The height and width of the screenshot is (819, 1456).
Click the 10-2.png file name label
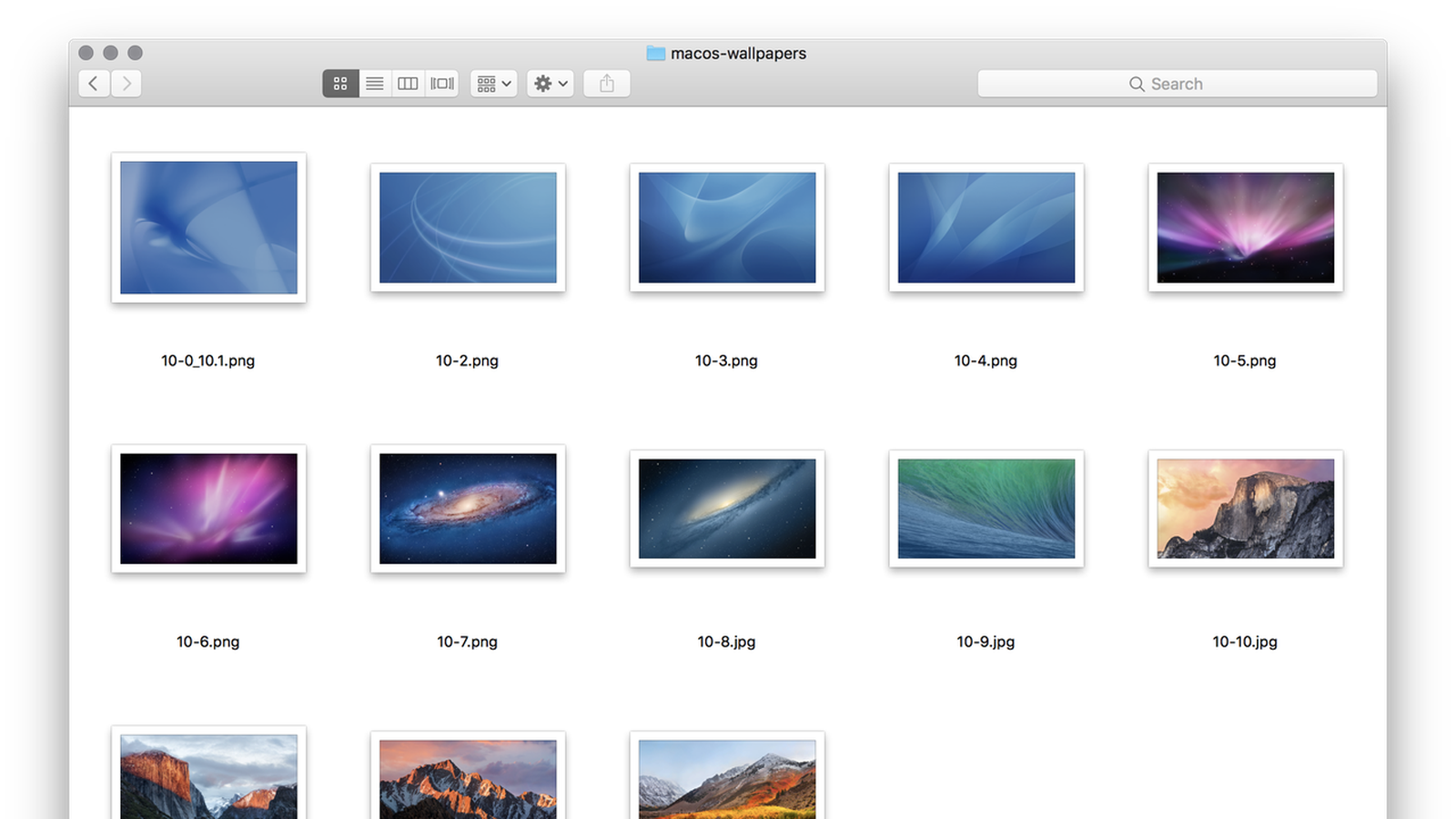tap(468, 360)
